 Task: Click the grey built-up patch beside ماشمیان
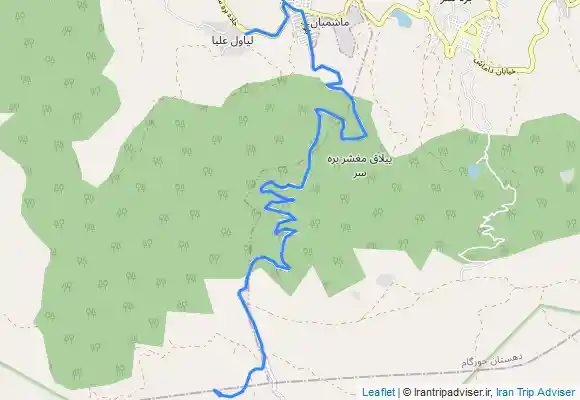(x=345, y=41)
